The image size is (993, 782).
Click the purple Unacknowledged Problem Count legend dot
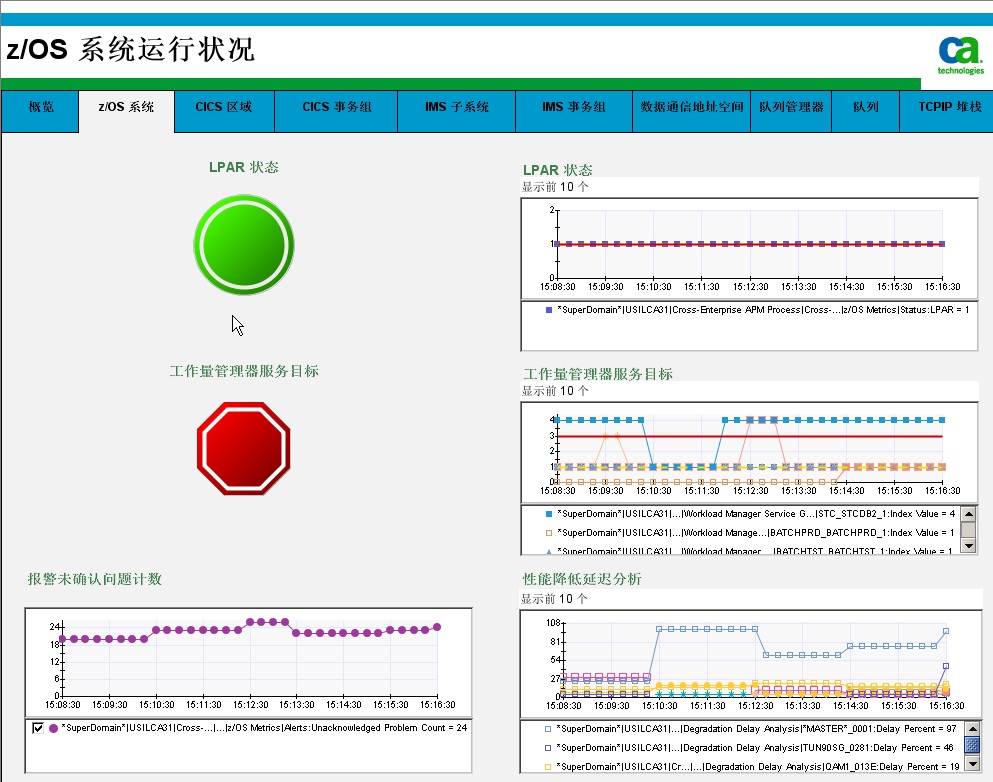(53, 728)
